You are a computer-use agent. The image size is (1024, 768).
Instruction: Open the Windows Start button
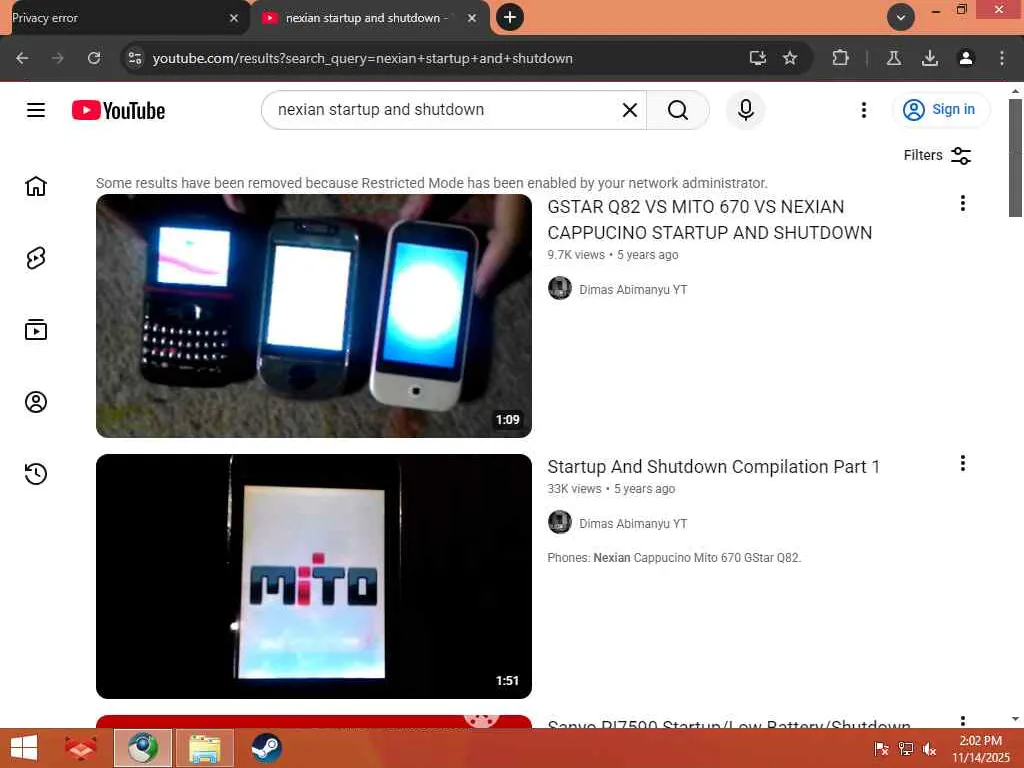(24, 748)
